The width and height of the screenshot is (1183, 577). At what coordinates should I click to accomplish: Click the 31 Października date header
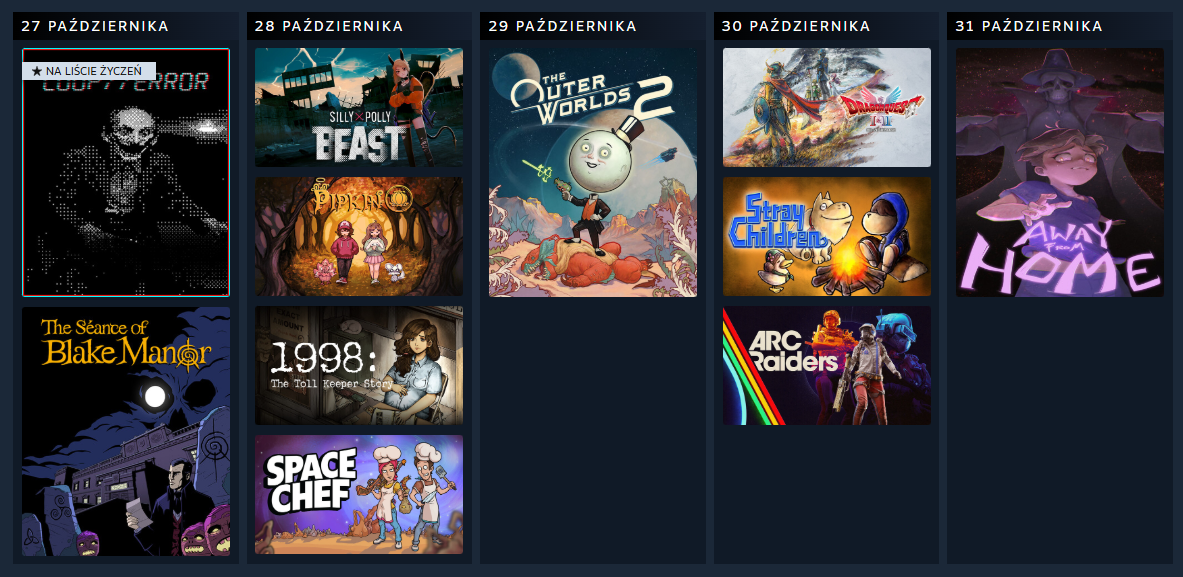pos(1029,26)
